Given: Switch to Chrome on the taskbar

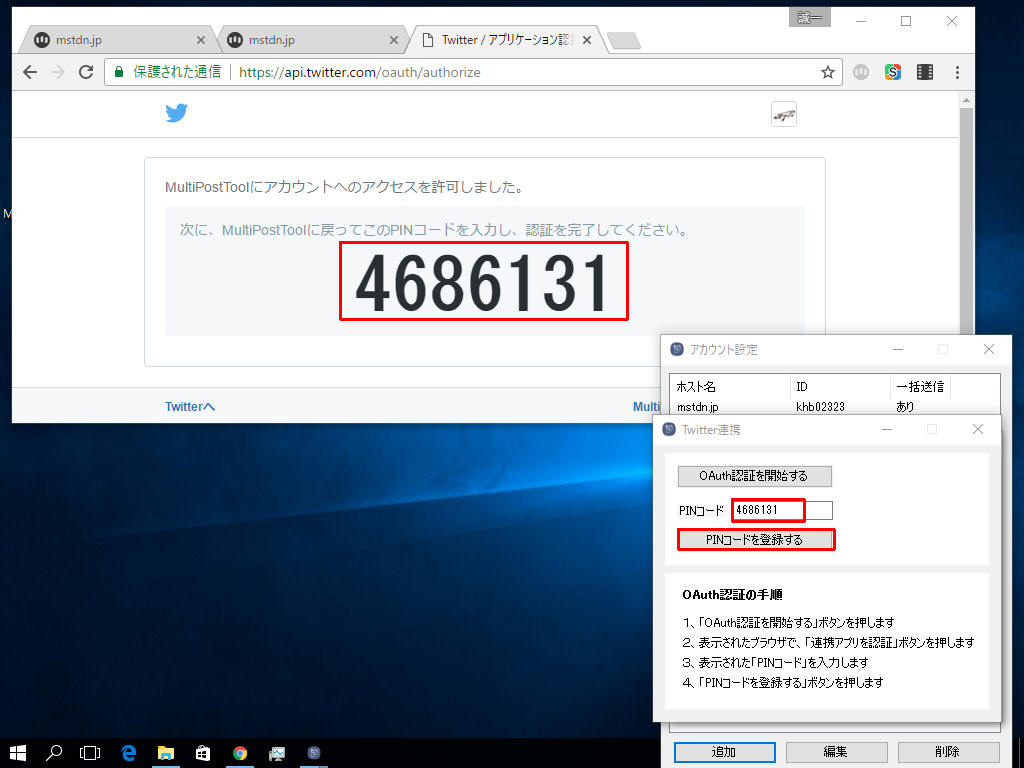Looking at the screenshot, I should (x=240, y=753).
